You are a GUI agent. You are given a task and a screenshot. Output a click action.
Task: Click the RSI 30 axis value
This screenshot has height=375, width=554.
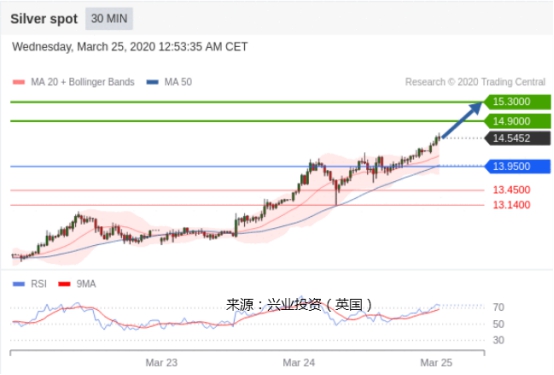coord(498,340)
